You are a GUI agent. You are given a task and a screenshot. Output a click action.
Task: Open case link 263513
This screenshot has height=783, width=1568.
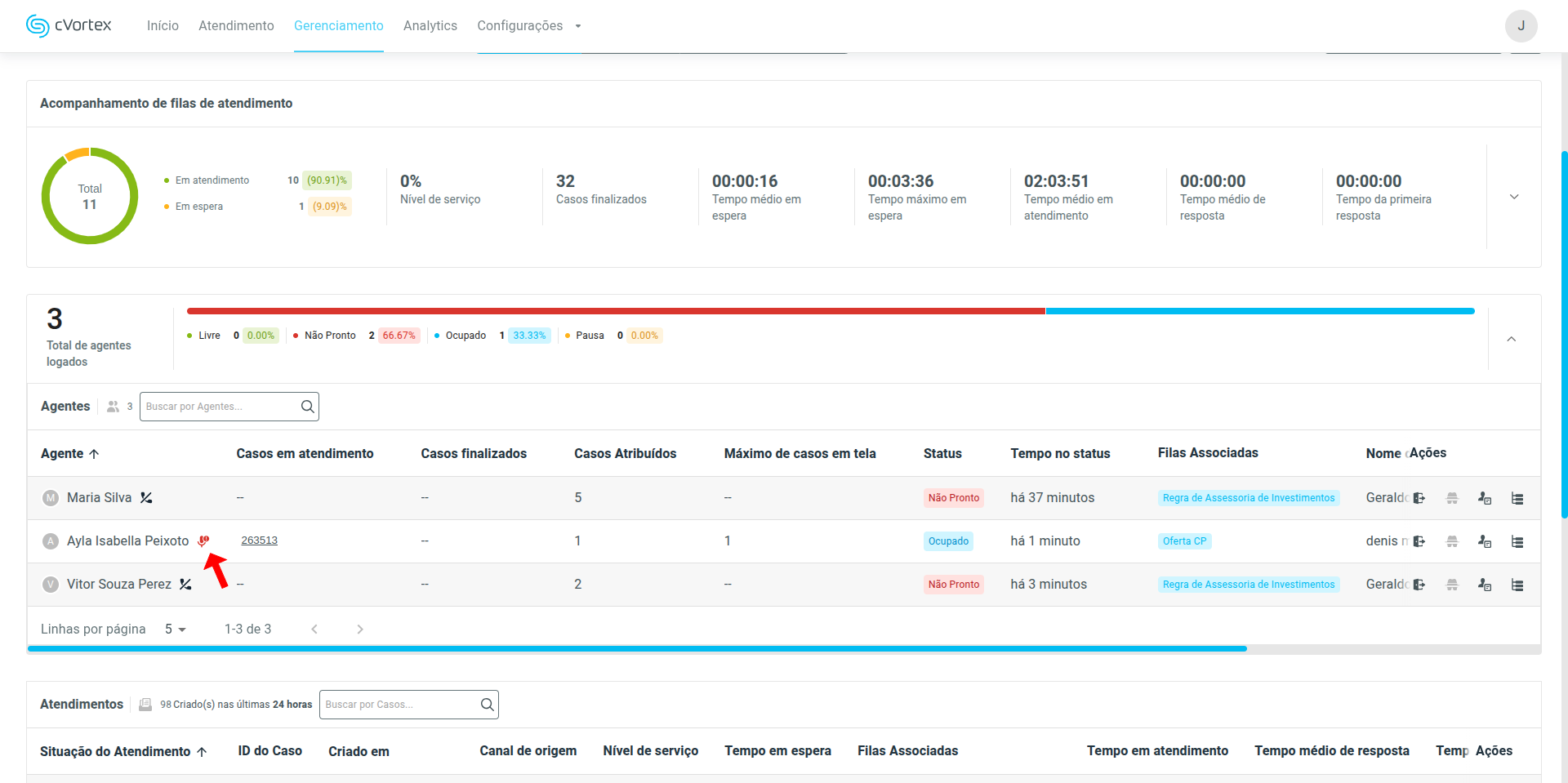pyautogui.click(x=259, y=541)
